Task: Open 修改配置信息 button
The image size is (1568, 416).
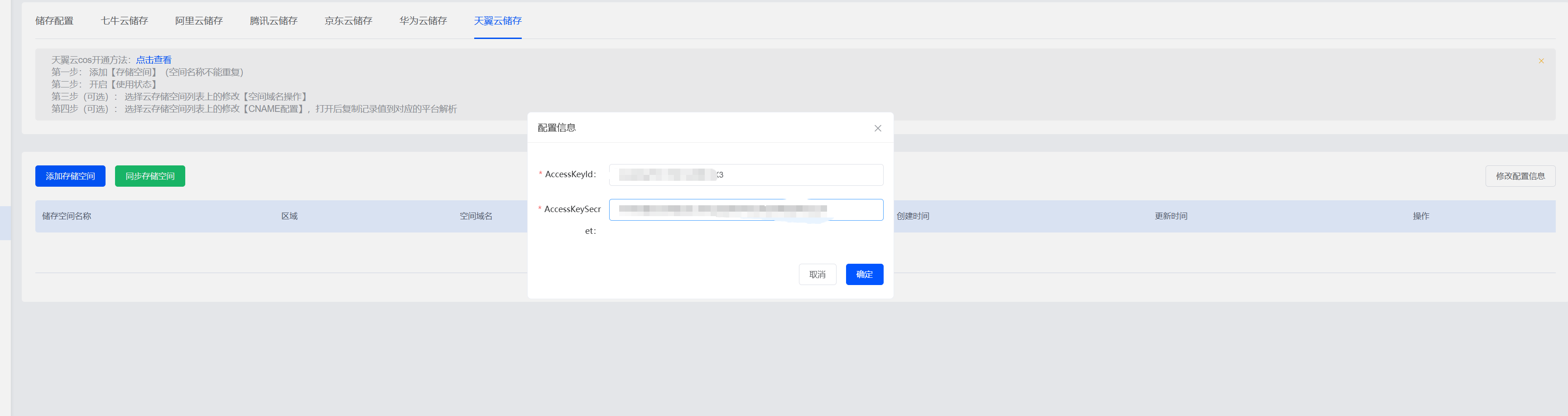Action: pos(1519,176)
